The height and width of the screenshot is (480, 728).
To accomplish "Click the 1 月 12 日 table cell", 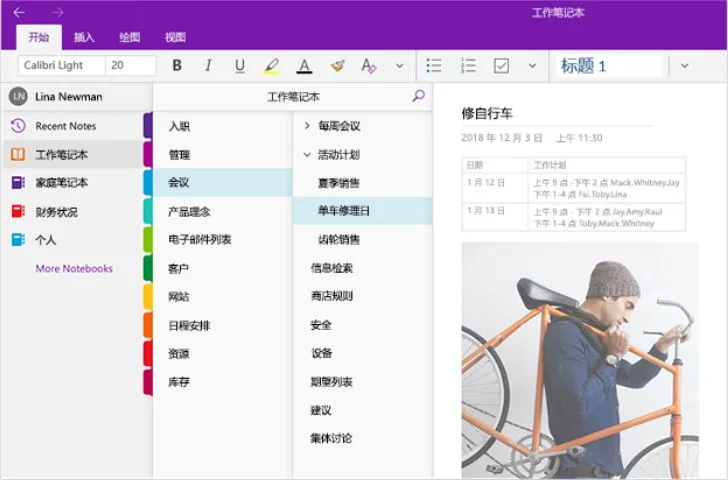I will 494,188.
